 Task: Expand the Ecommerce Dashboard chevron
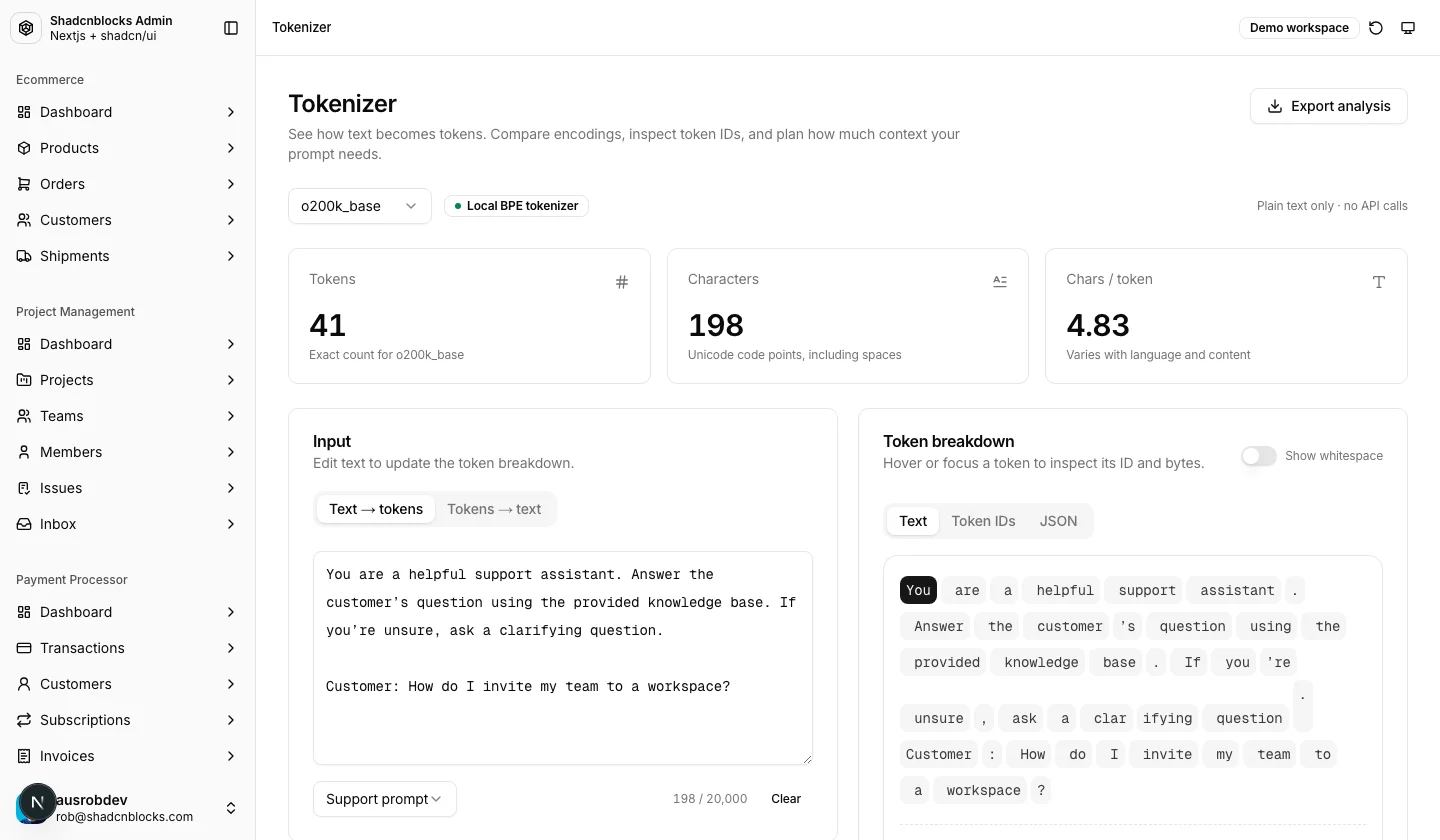point(231,112)
